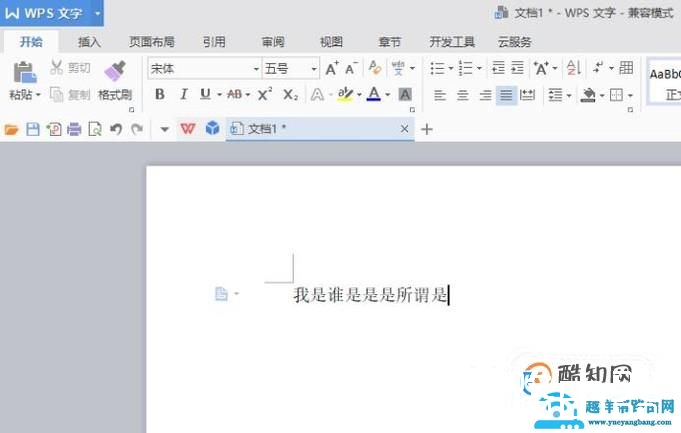The height and width of the screenshot is (433, 681).
Task: Open the 引用 ribbon tab
Action: coord(214,42)
